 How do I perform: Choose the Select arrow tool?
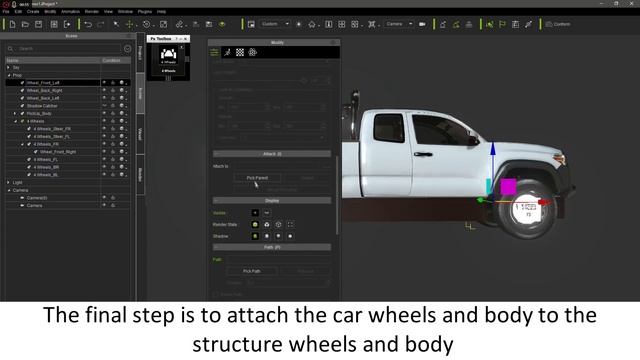pos(116,24)
